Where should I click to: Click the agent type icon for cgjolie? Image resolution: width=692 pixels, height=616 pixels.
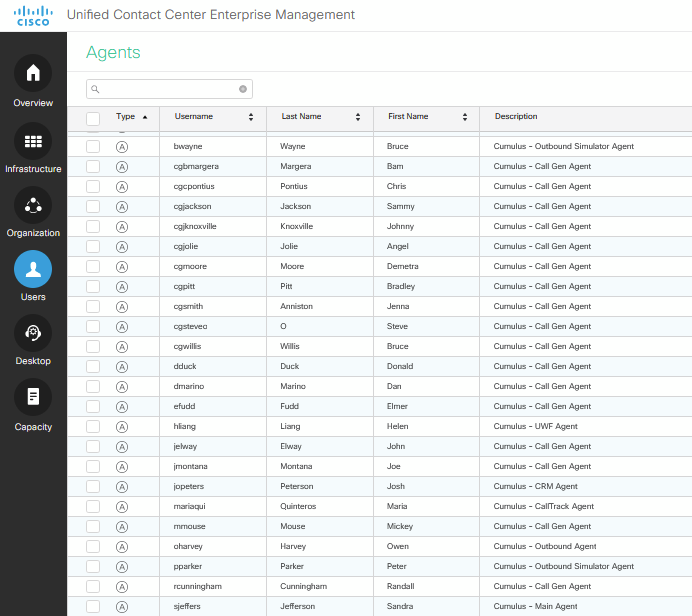(x=122, y=247)
